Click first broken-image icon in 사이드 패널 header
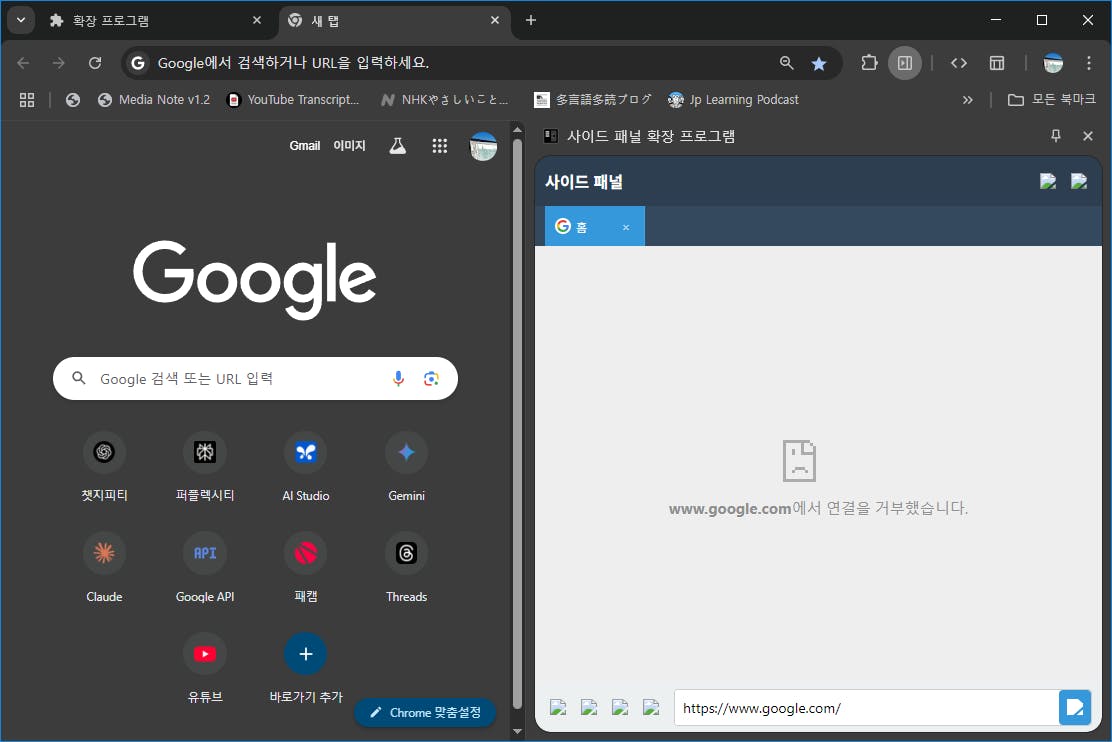The height and width of the screenshot is (742, 1112). (1048, 182)
